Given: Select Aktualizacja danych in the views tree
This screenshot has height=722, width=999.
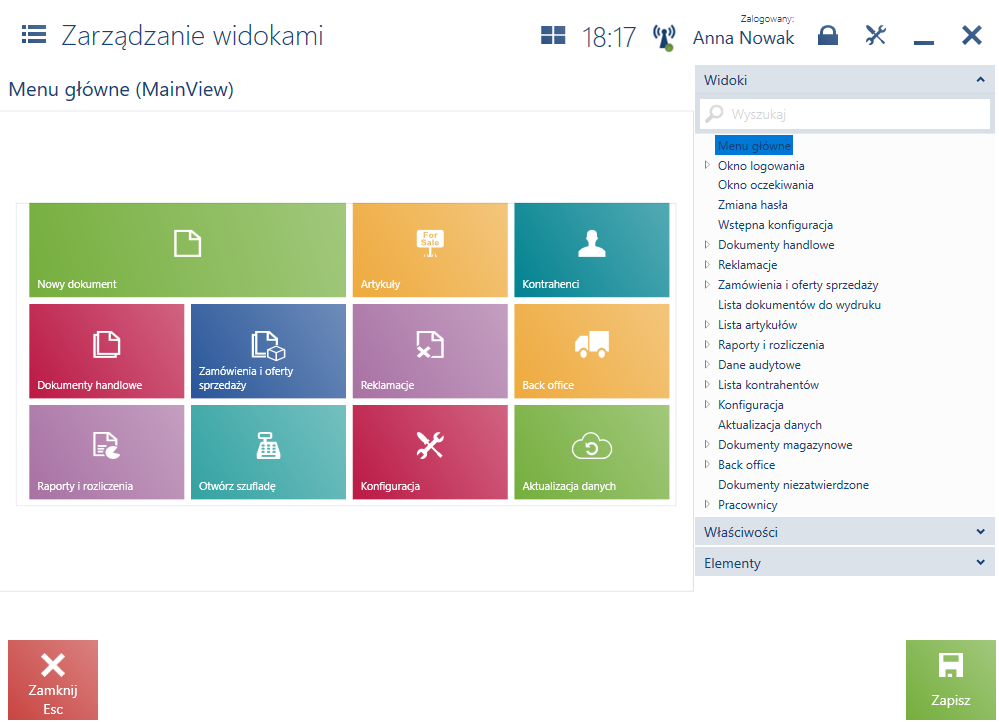Looking at the screenshot, I should (x=770, y=424).
